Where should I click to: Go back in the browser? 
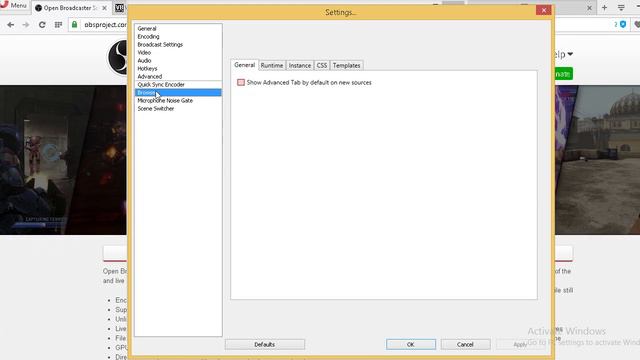coord(11,25)
